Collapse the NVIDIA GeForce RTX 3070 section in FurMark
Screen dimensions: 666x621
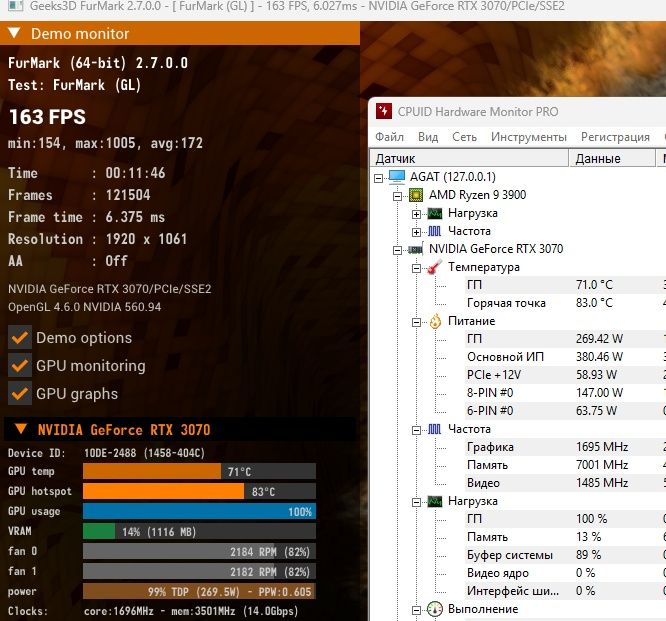(x=21, y=429)
